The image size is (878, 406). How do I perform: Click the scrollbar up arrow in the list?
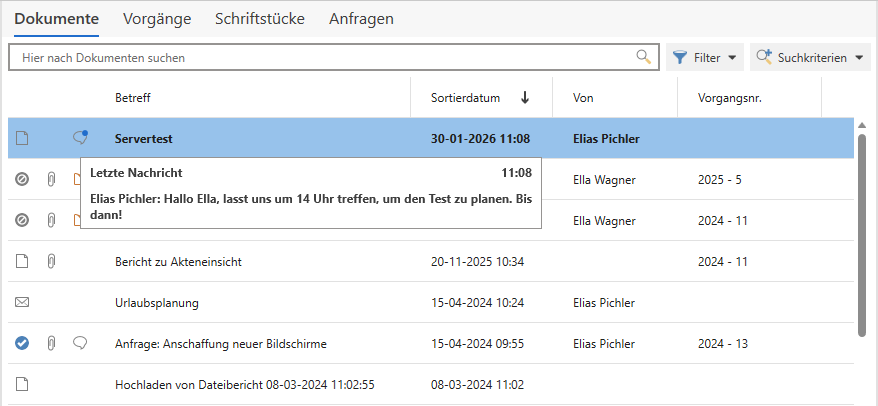tap(862, 126)
